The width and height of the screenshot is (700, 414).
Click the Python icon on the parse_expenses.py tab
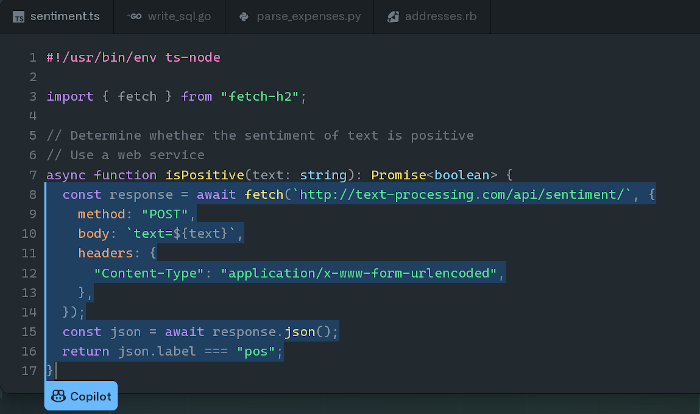click(244, 17)
